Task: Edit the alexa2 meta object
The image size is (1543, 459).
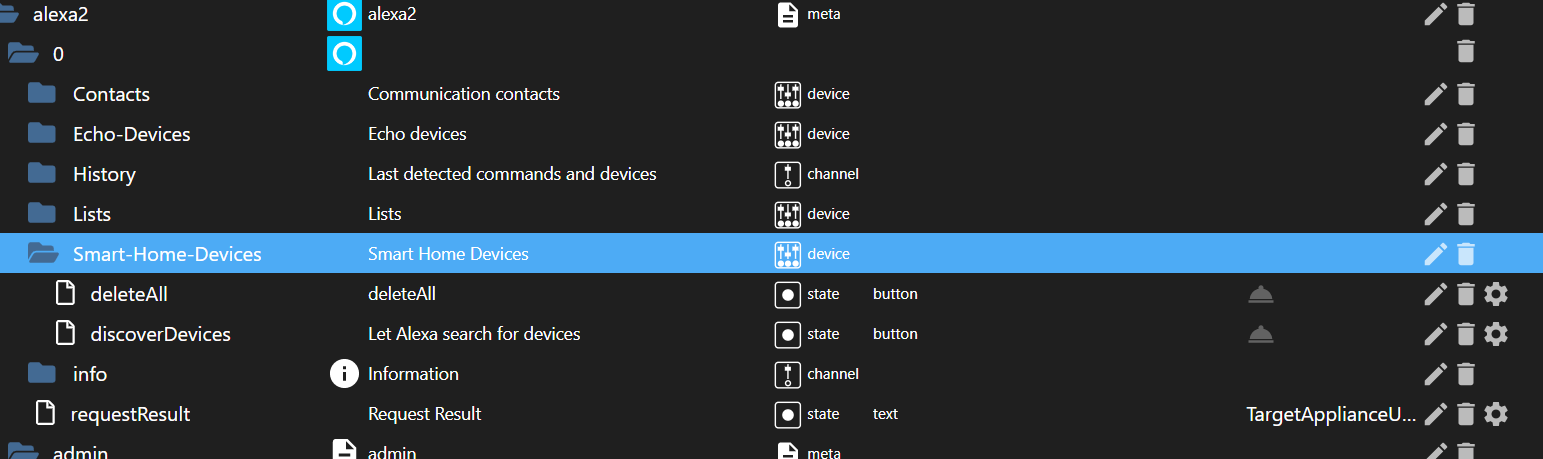Action: [x=1435, y=14]
